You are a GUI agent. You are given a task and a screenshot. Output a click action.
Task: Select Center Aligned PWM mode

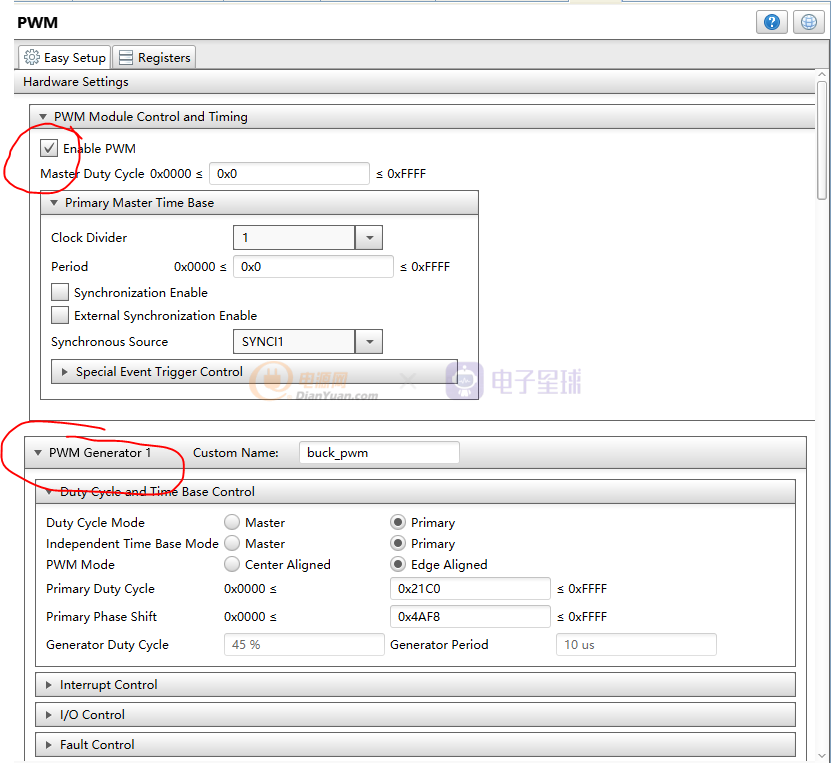pos(232,565)
